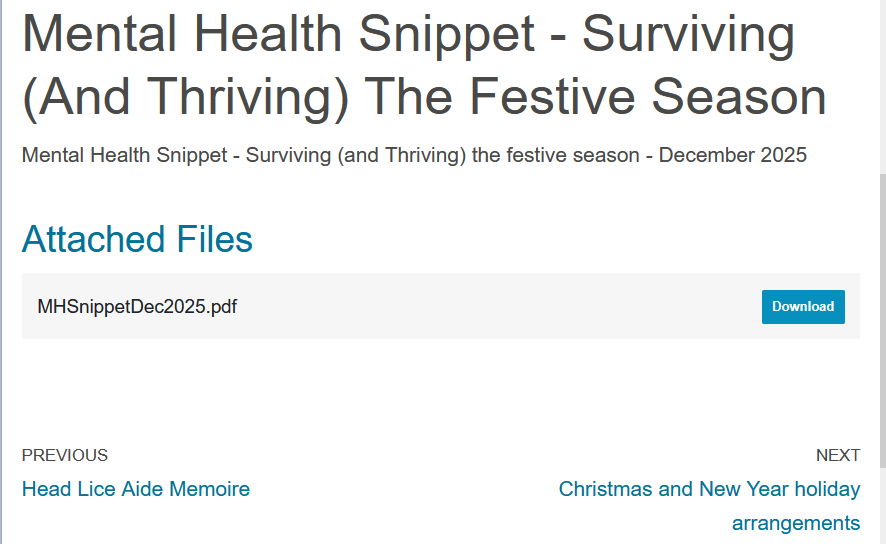Click the NEXT label

point(837,455)
